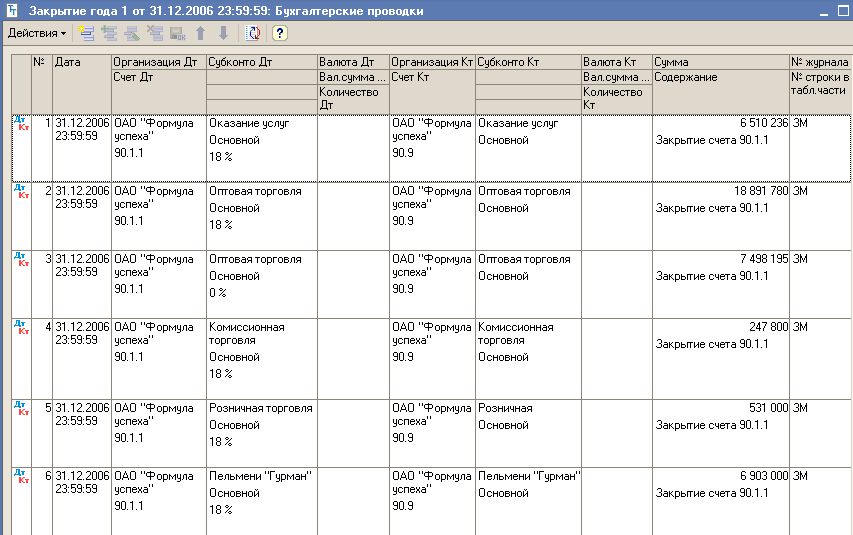Click the add new entry toolbar icon
Viewport: 853px width, 535px height.
(x=86, y=33)
